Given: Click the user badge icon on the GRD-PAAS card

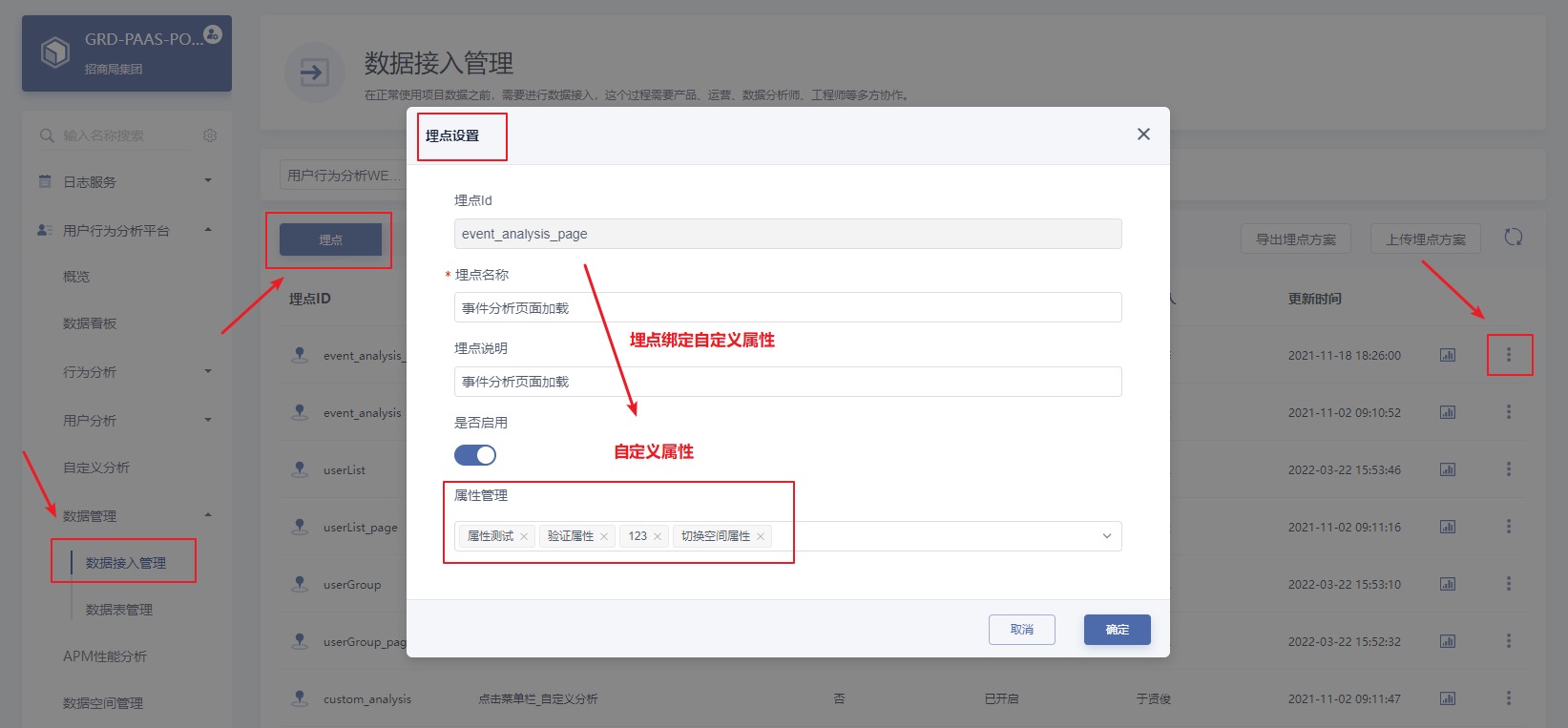Looking at the screenshot, I should tap(213, 34).
